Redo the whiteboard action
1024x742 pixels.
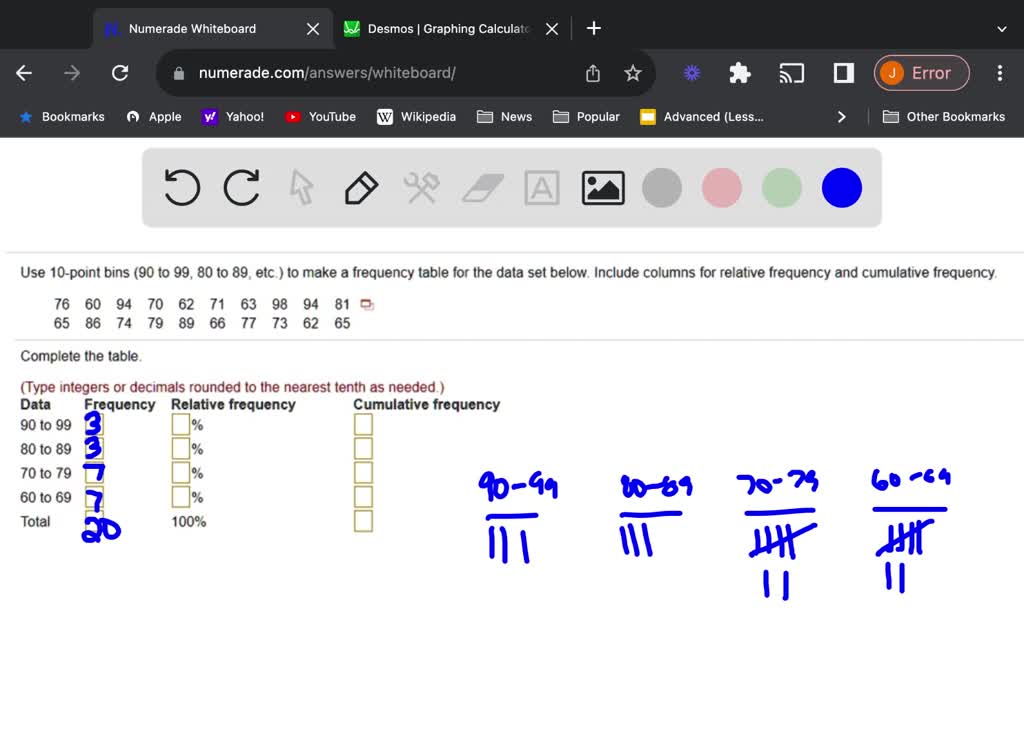click(241, 187)
